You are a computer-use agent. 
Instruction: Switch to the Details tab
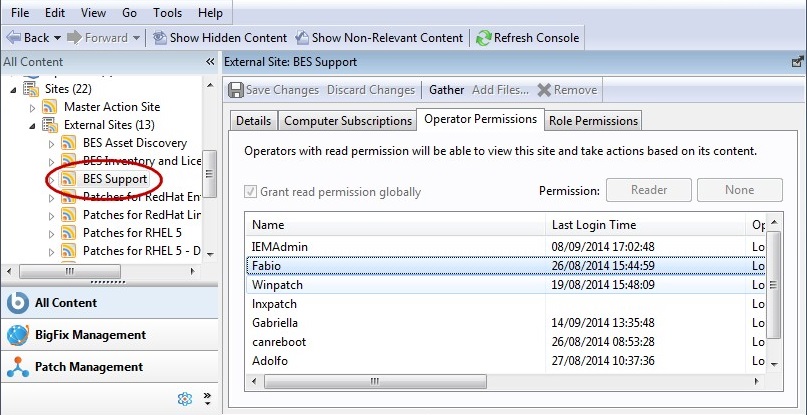click(253, 121)
